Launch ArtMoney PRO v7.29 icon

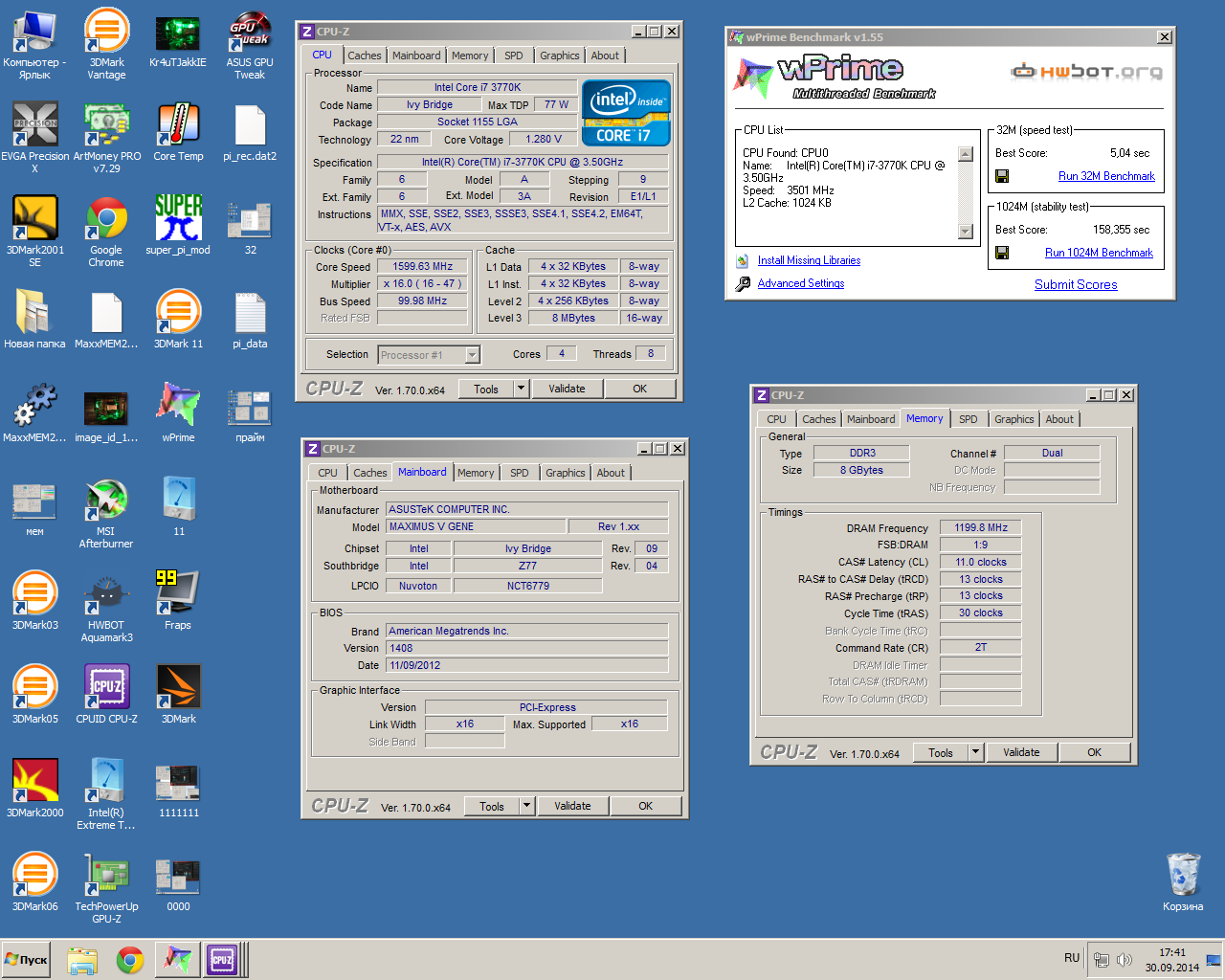pyautogui.click(x=106, y=138)
